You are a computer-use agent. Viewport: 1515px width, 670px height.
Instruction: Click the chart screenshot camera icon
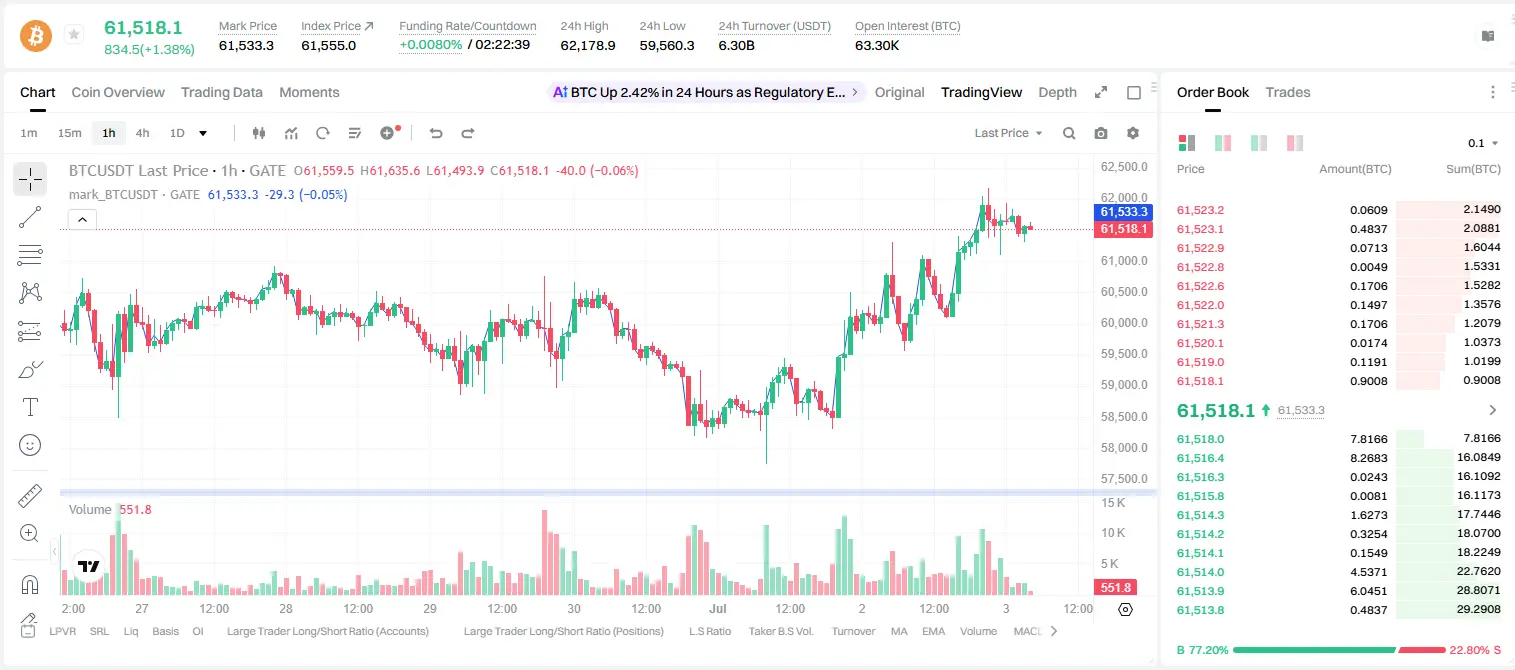click(1101, 133)
